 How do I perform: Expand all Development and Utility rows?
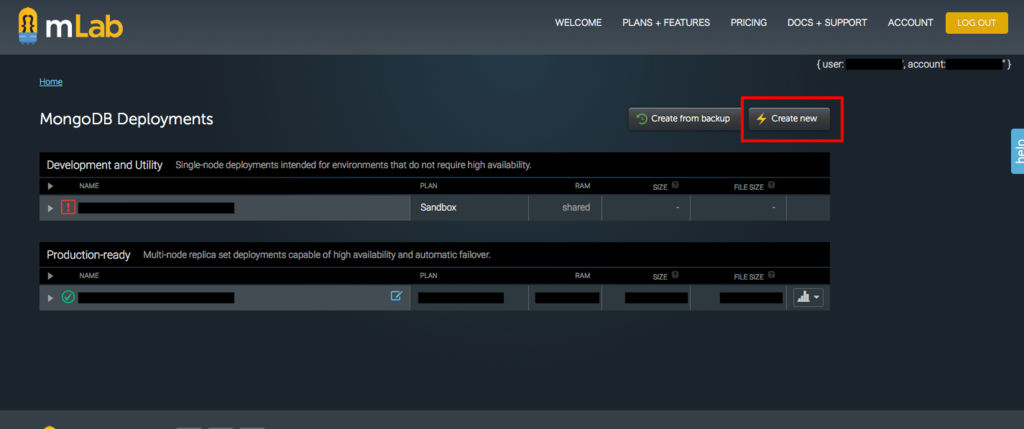tap(50, 186)
